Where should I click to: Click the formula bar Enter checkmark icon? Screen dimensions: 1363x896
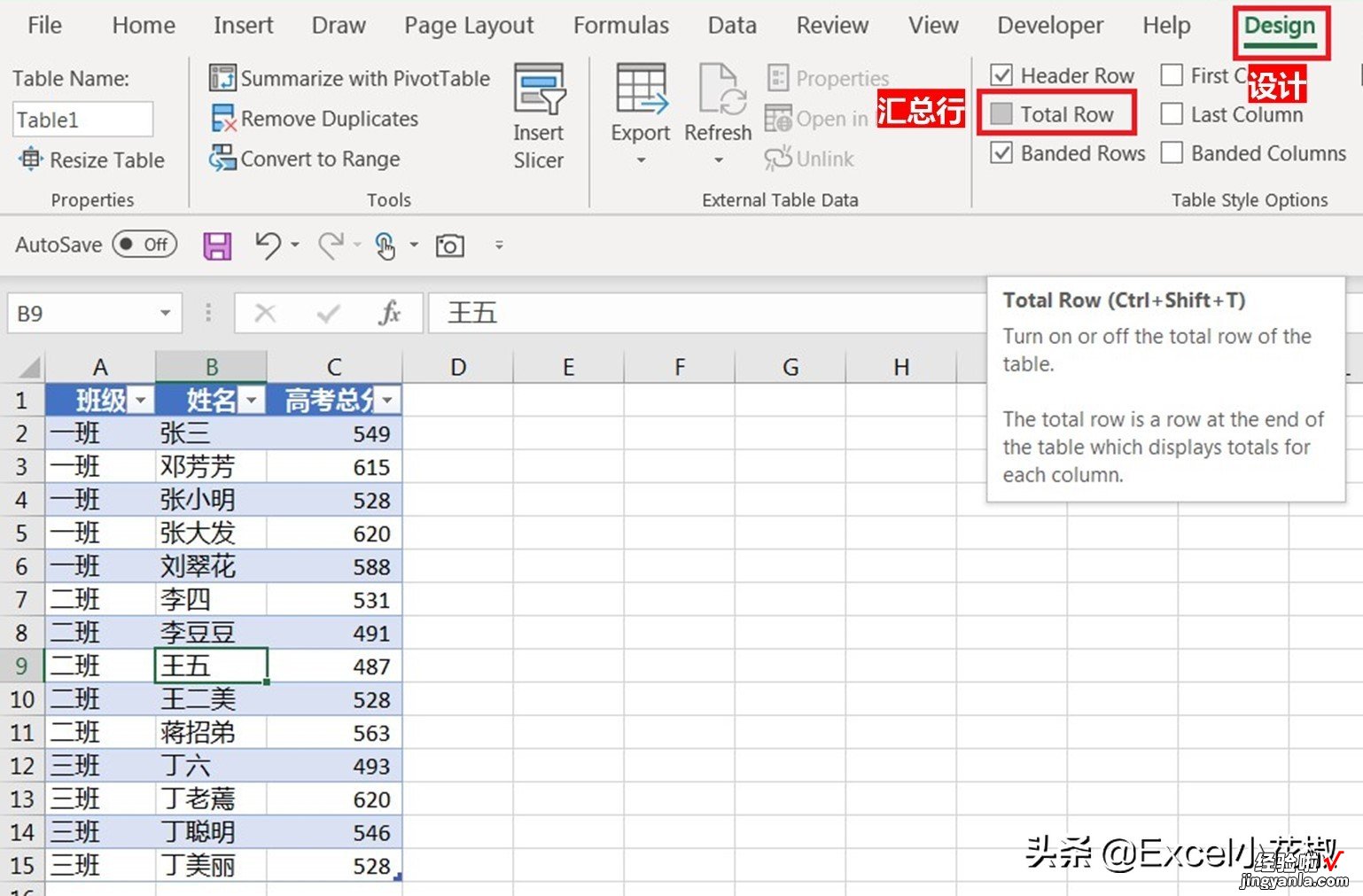pyautogui.click(x=328, y=313)
